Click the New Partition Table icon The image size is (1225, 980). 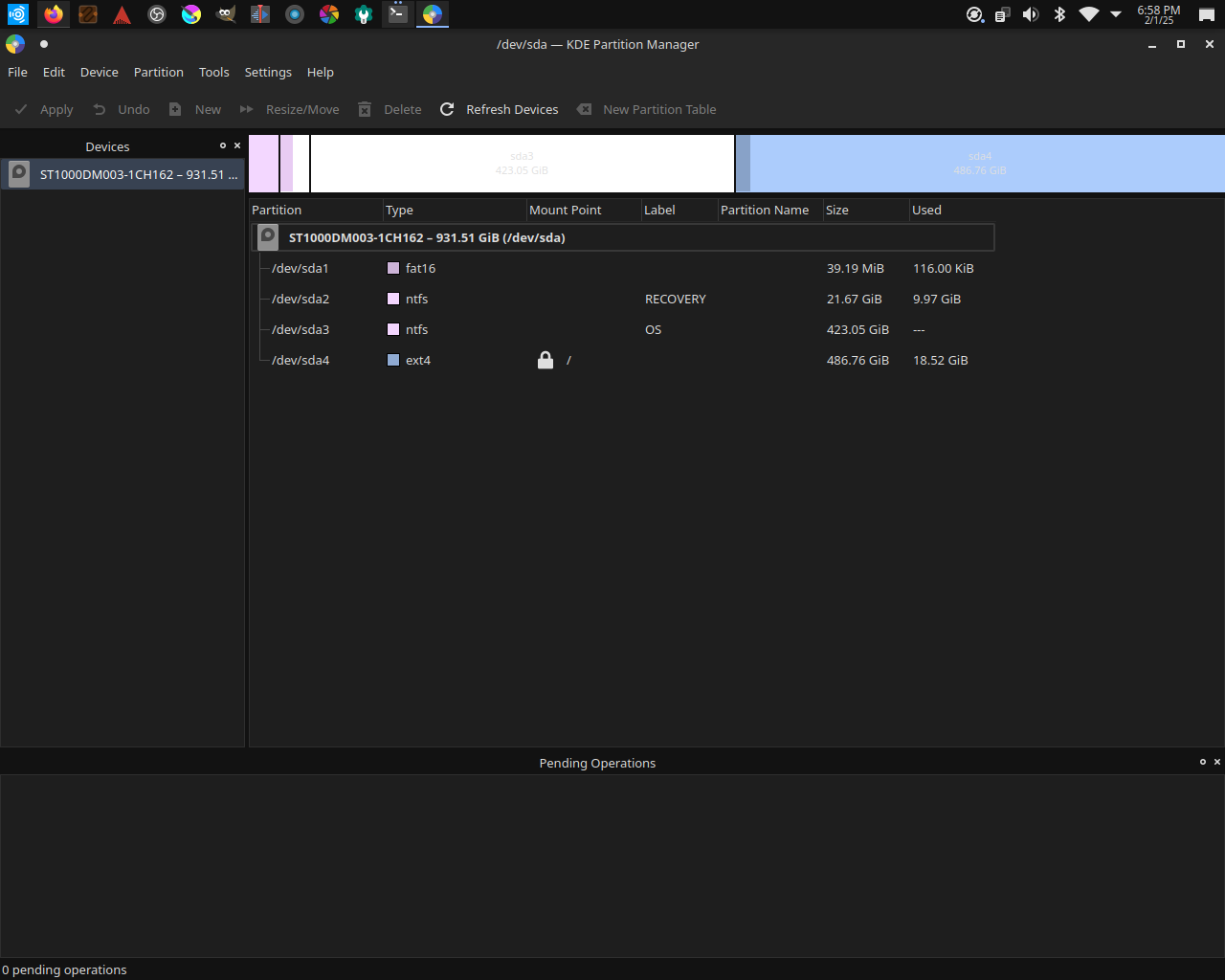click(x=584, y=109)
